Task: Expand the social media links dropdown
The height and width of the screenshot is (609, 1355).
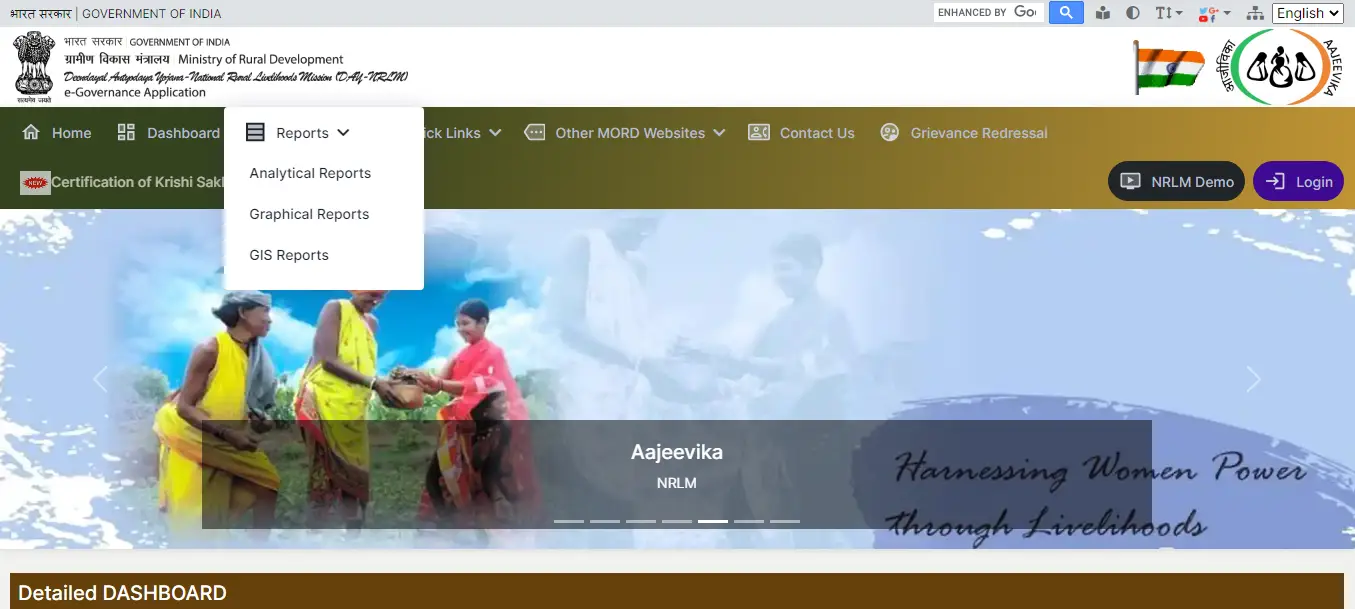Action: click(x=1214, y=13)
